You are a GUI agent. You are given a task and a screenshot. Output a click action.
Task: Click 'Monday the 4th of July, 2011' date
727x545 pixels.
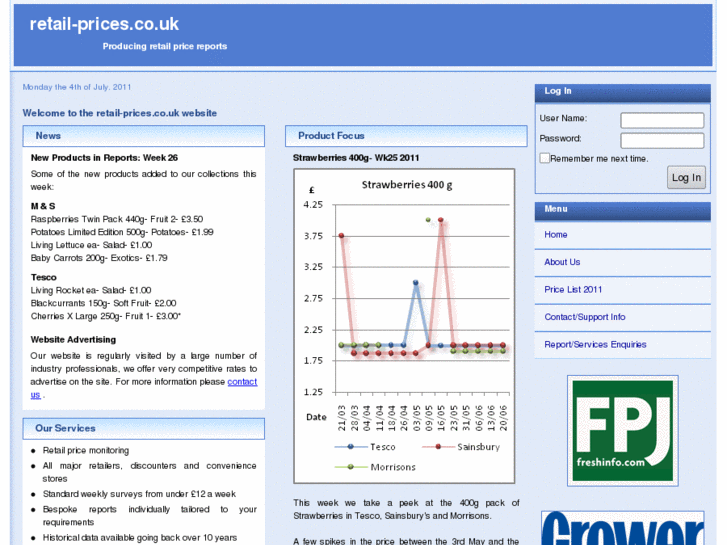(77, 87)
